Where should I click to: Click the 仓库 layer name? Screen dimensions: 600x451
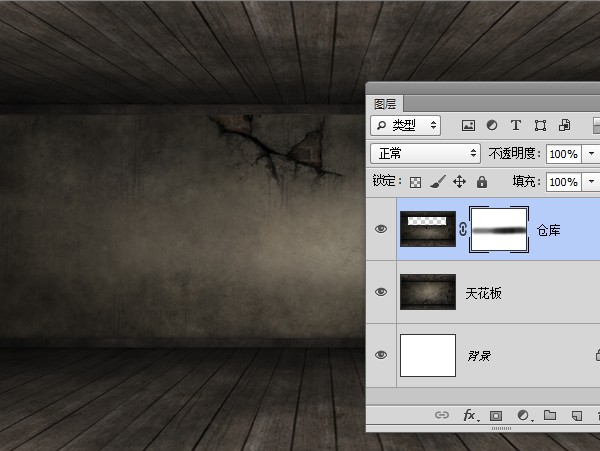pyautogui.click(x=549, y=230)
